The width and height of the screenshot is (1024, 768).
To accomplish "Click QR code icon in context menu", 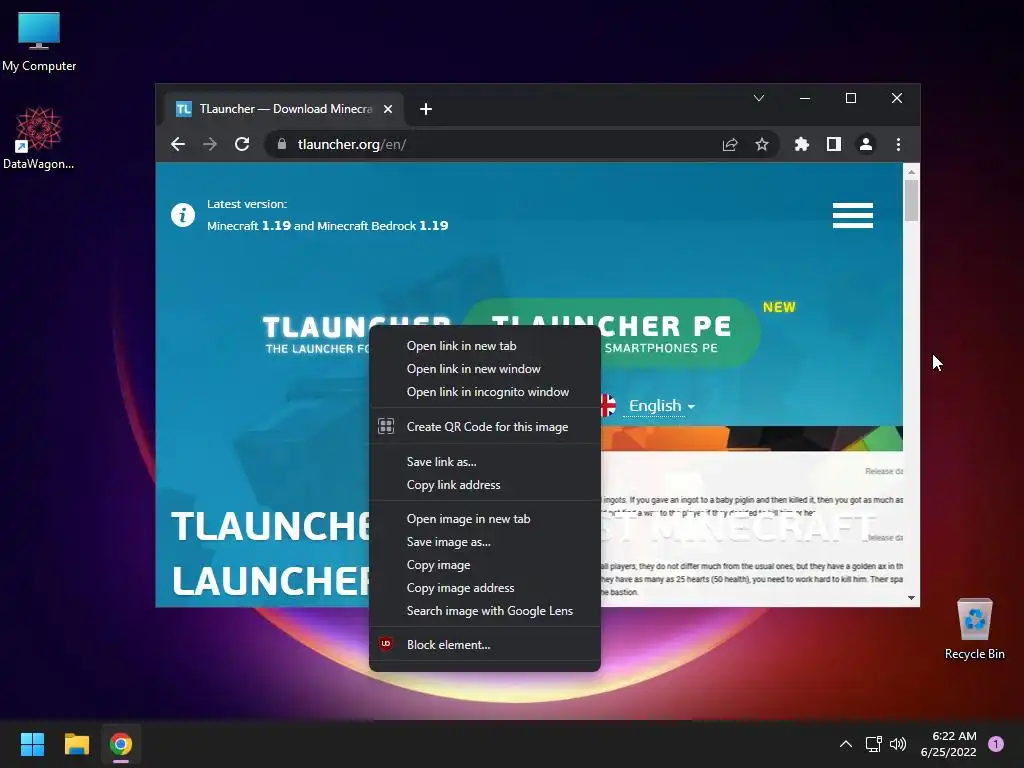I will pos(386,426).
